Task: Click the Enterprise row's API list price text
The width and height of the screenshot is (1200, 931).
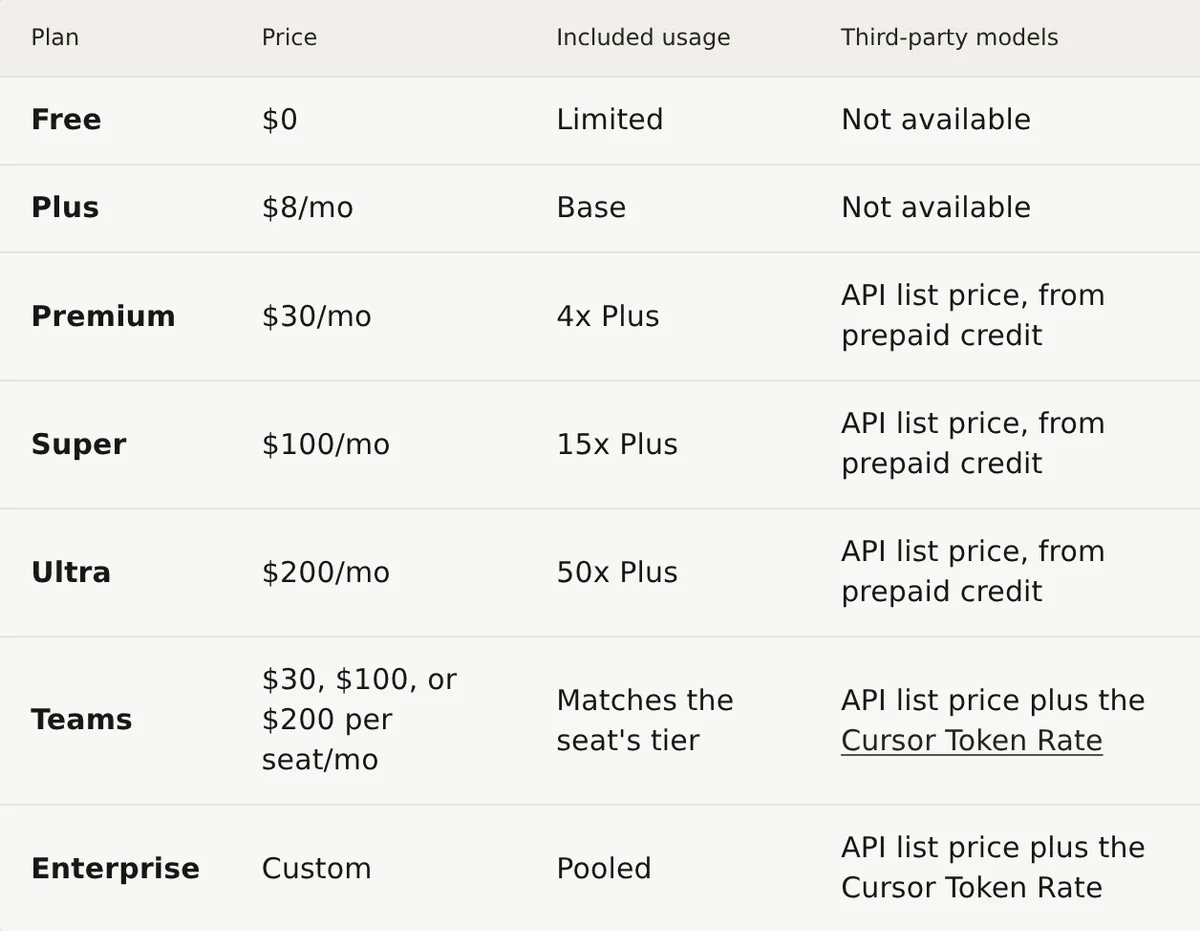Action: click(992, 867)
